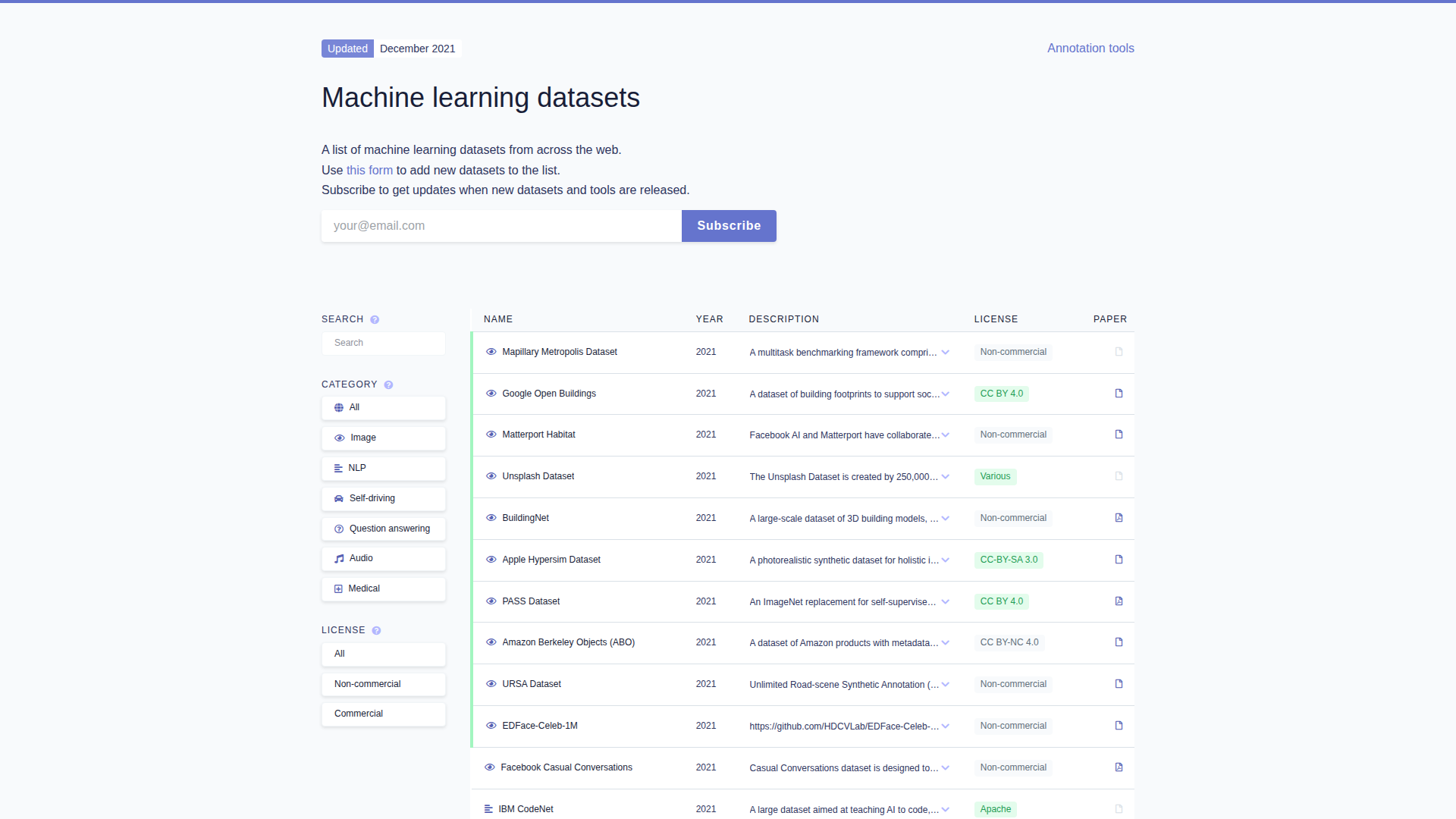Image resolution: width=1456 pixels, height=819 pixels.
Task: Expand PASS Dataset description chevron
Action: [x=946, y=601]
